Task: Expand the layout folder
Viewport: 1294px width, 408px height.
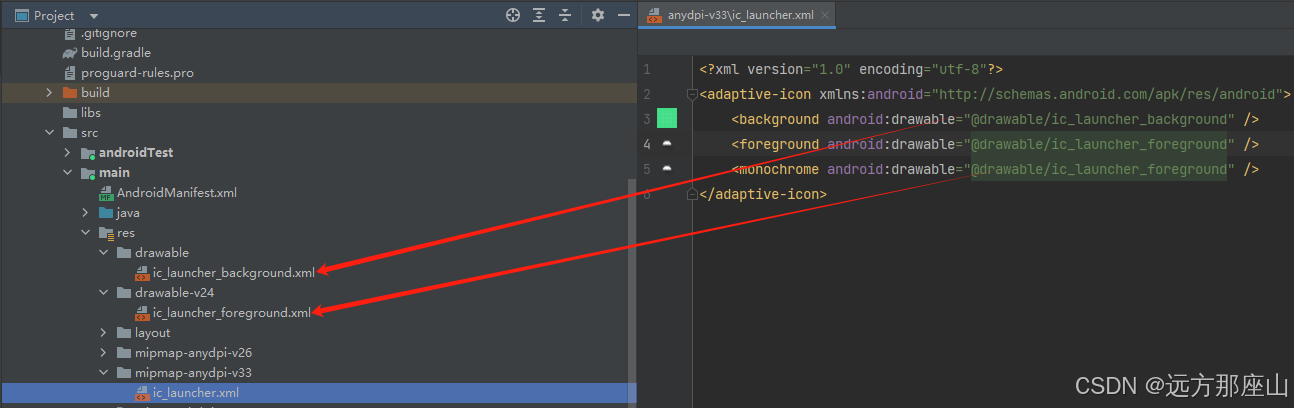Action: [103, 333]
